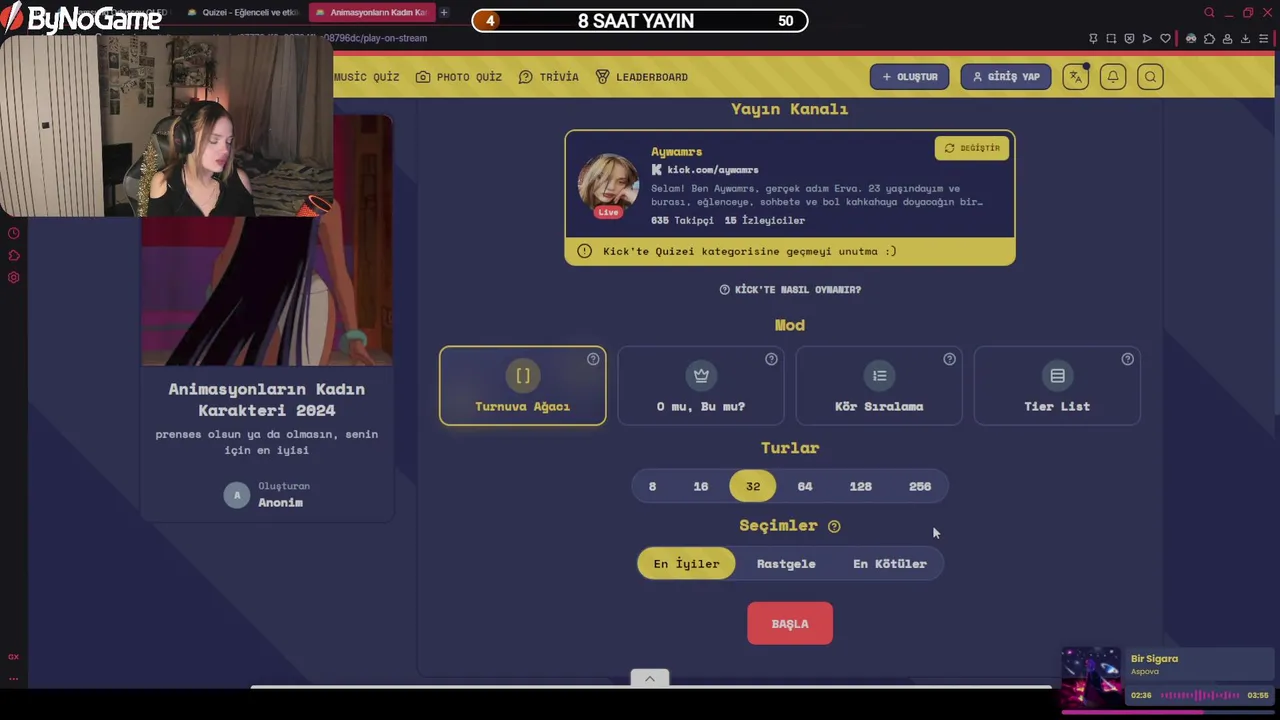Select the Tier List mode
1280x720 pixels.
1057,386
